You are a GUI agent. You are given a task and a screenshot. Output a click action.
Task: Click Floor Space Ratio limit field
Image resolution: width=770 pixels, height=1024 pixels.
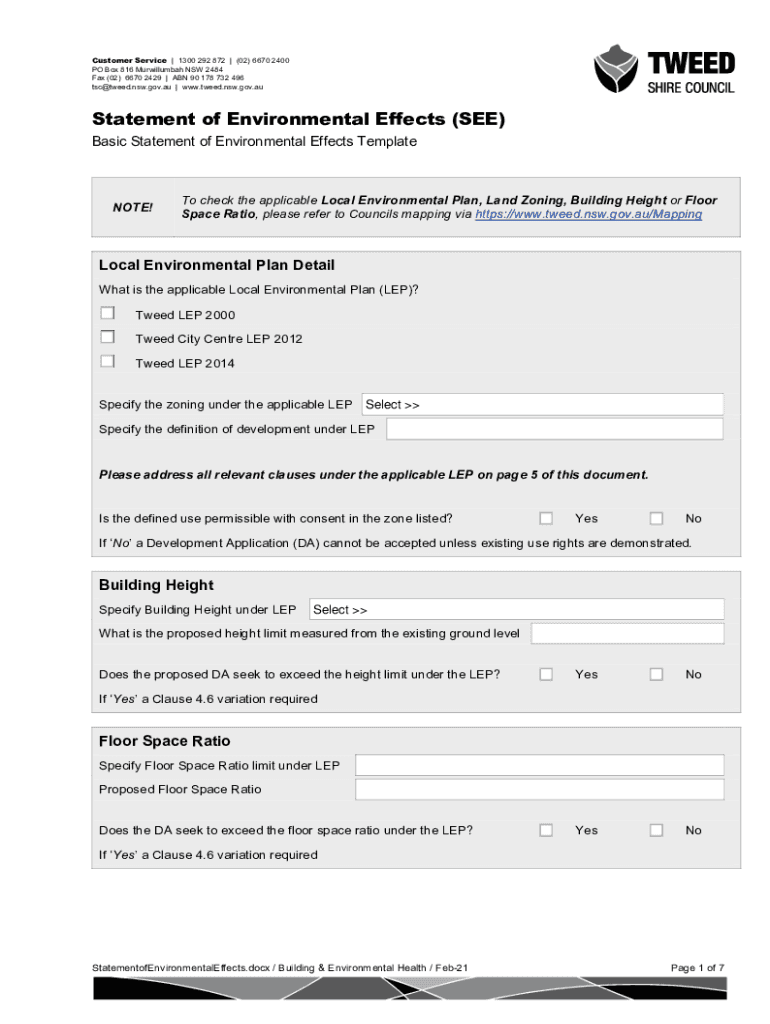click(x=539, y=766)
